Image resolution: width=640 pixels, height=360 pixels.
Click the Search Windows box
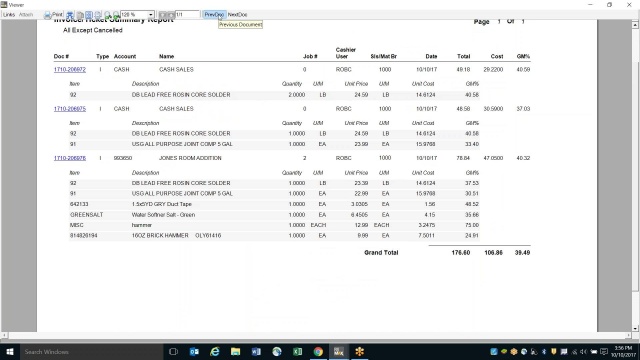[91, 351]
